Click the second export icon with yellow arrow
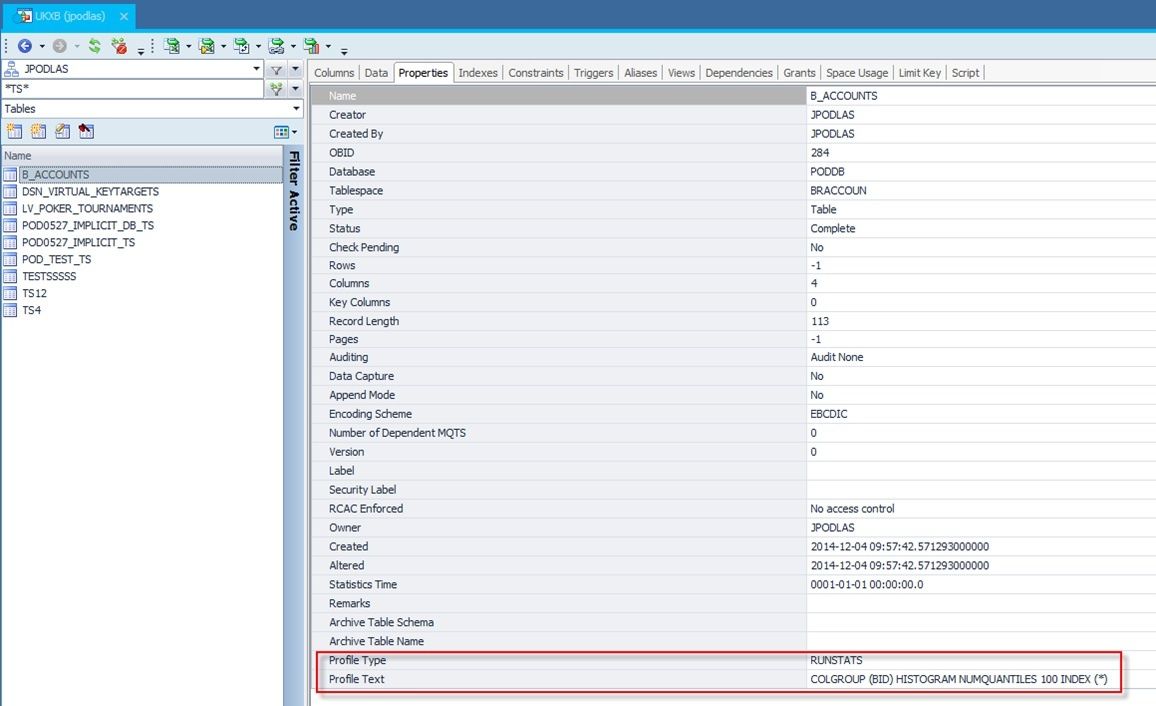Viewport: 1156px width, 706px height. coord(207,46)
